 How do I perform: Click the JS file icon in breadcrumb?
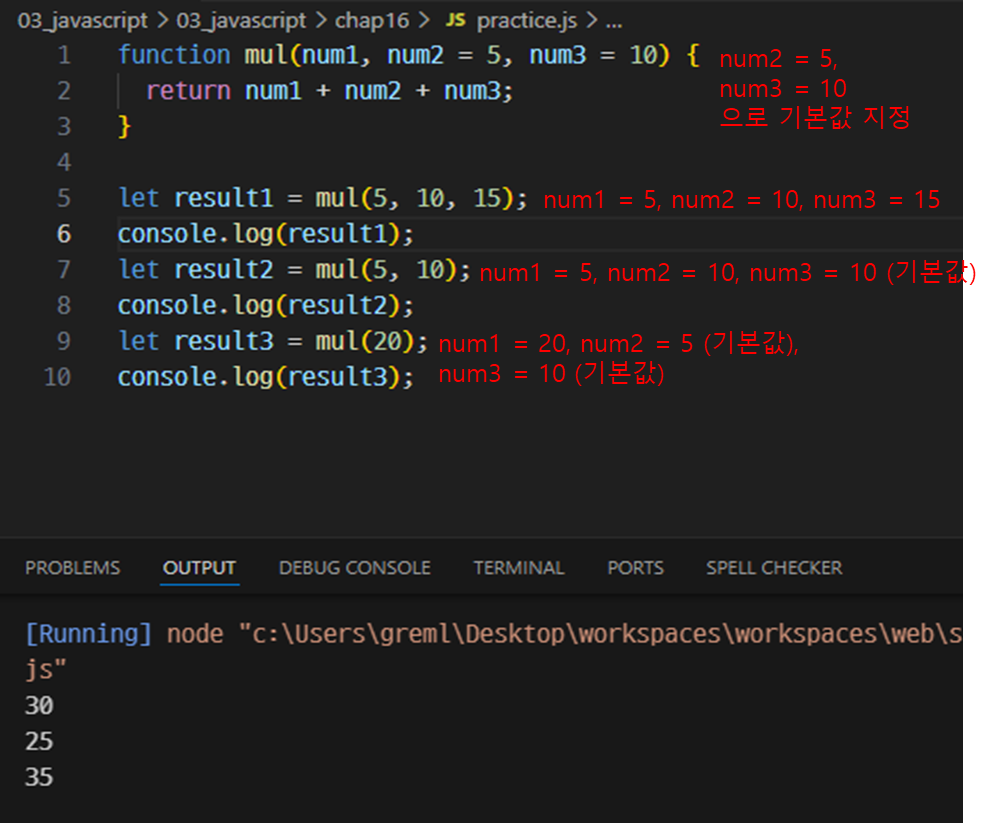(456, 20)
